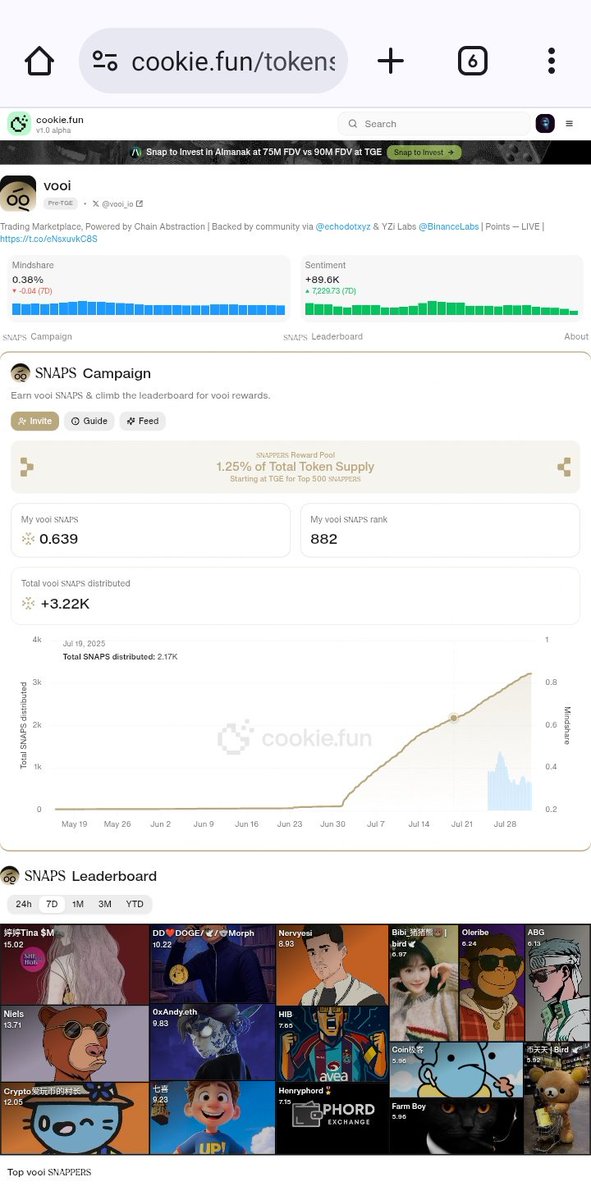Click the My vooi SNAPS rank value 882
This screenshot has width=591, height=1200.
324,539
